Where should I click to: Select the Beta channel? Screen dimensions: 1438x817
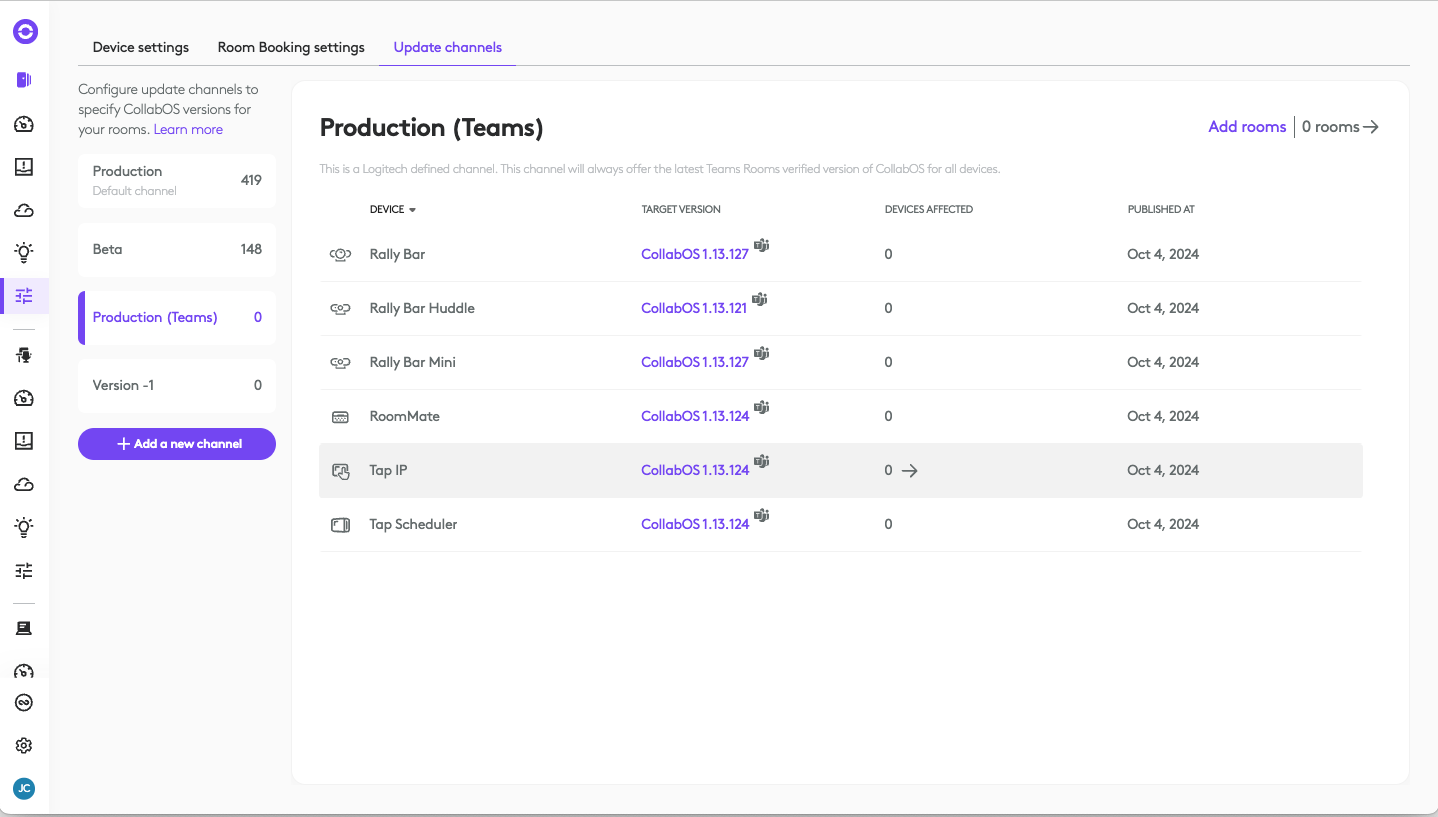tap(177, 249)
